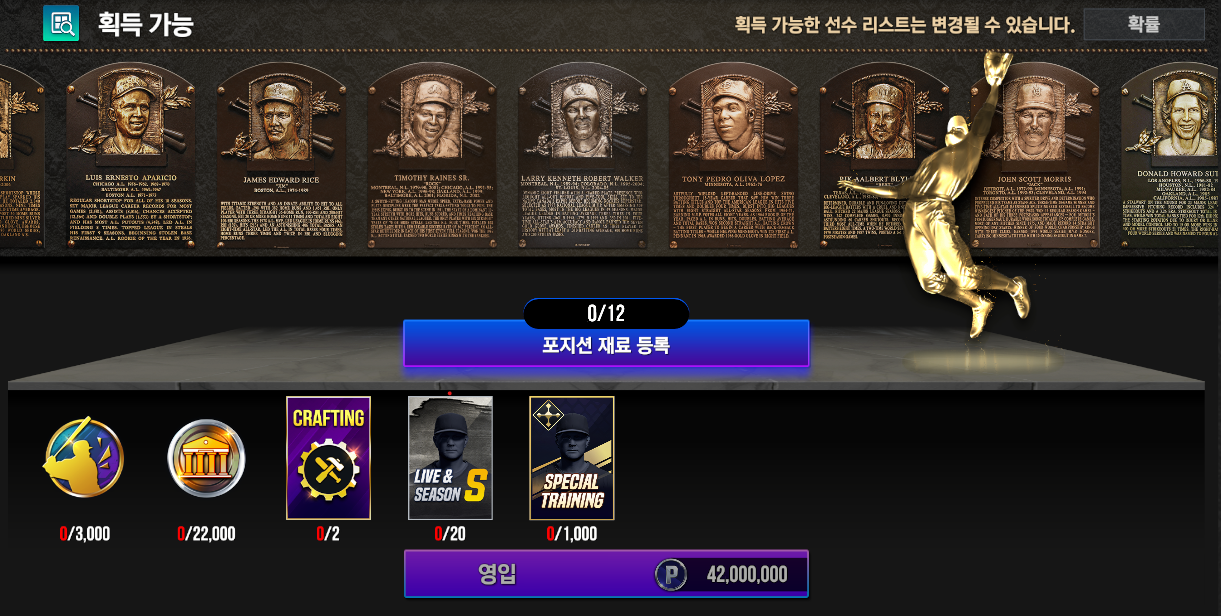The width and height of the screenshot is (1221, 616).
Task: Open the Tony Pedro Oliva Lopez plaque
Action: coord(733,155)
